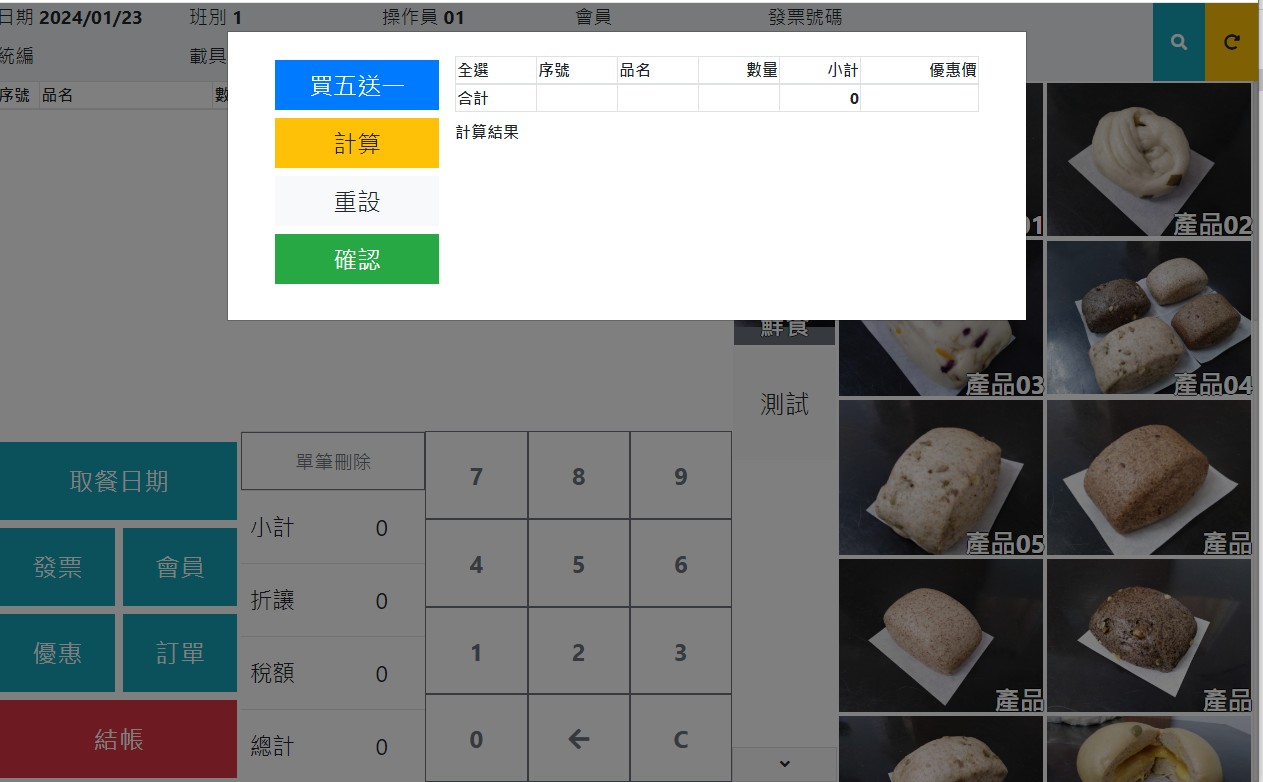Image resolution: width=1263 pixels, height=782 pixels.
Task: Tap keypad number 4
Action: tap(476, 564)
